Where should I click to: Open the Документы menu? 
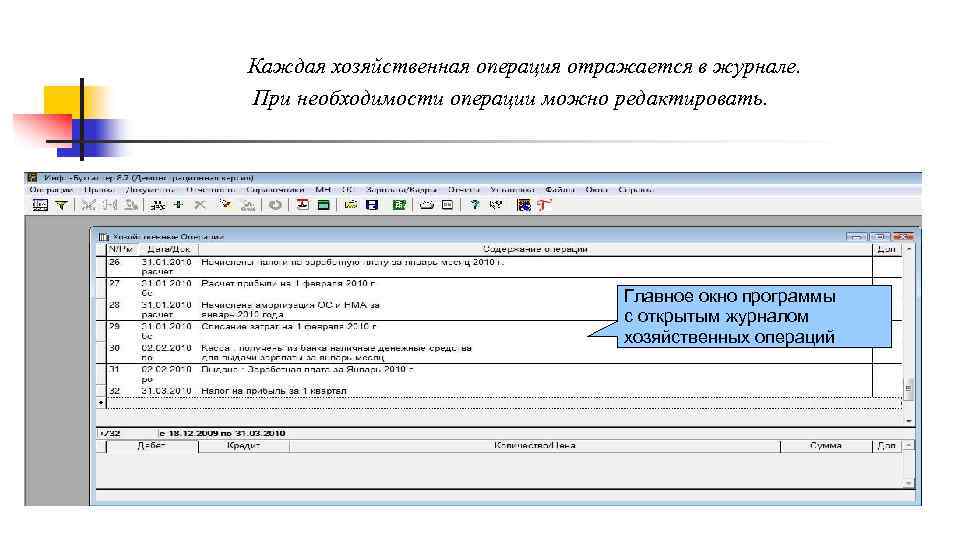tap(149, 190)
